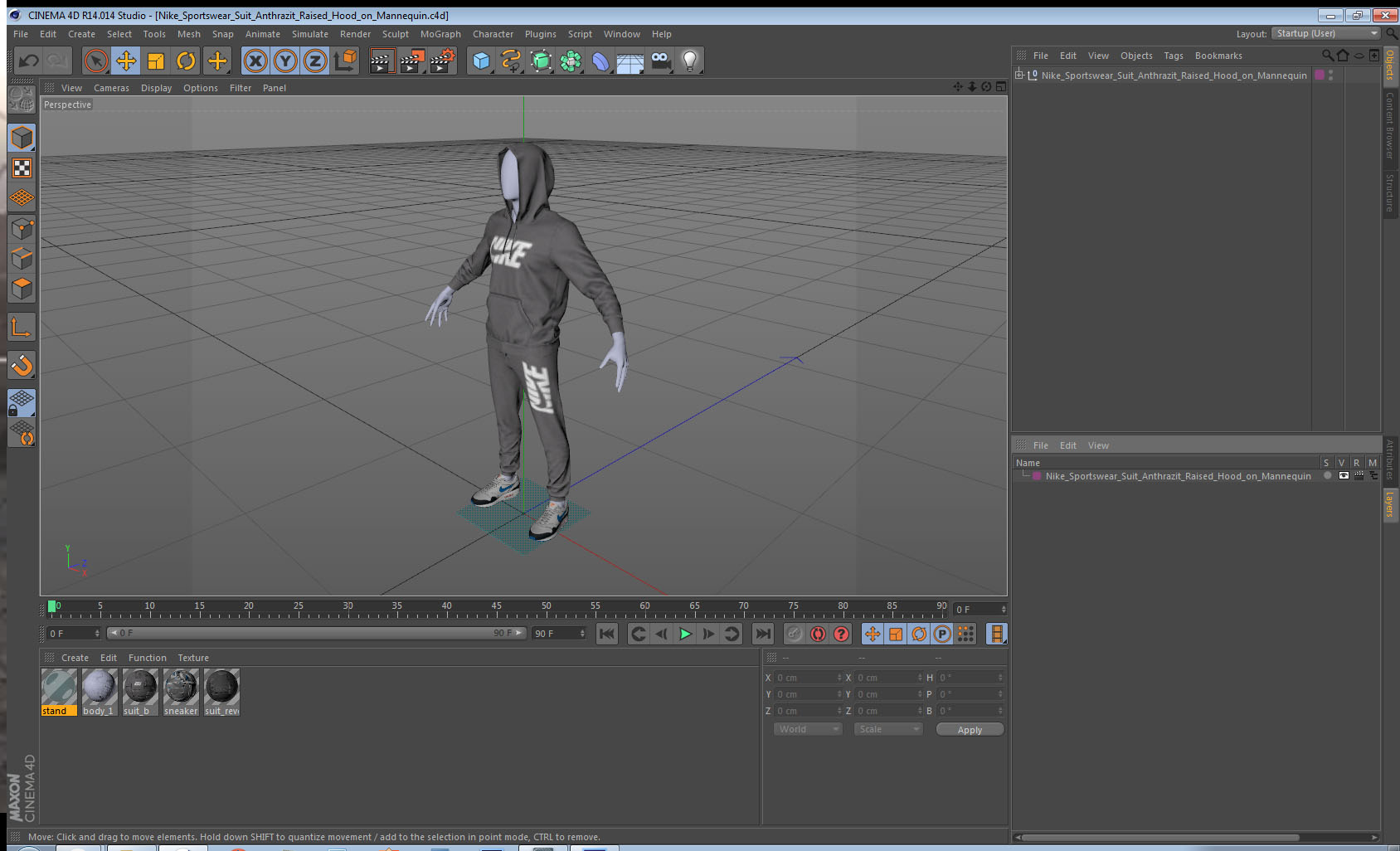Image resolution: width=1400 pixels, height=851 pixels.
Task: Open the MoGraph menu
Action: coord(440,34)
